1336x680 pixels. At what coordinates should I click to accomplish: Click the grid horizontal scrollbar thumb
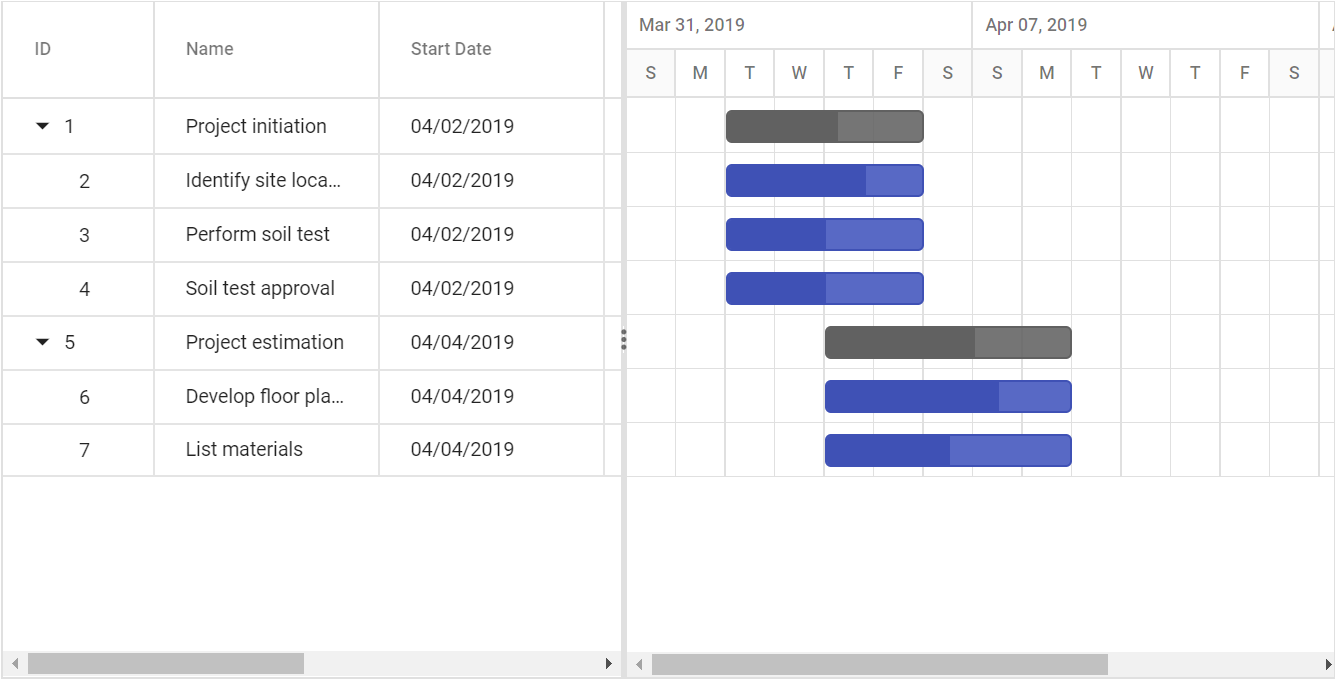coord(166,664)
